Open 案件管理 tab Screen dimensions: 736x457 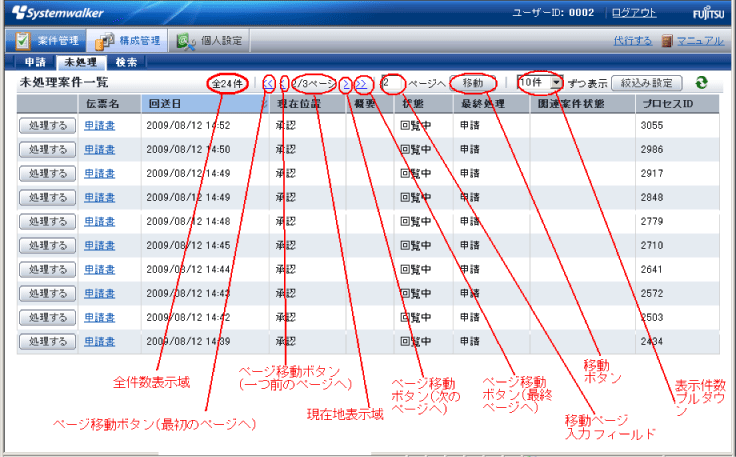pyautogui.click(x=48, y=41)
